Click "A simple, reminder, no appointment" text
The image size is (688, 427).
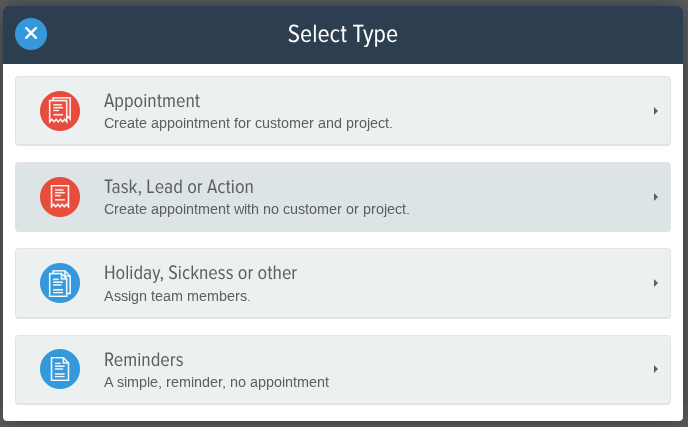[216, 382]
